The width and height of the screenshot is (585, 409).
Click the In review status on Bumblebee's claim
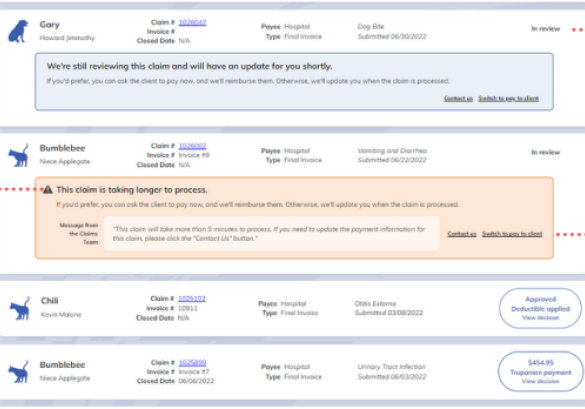[x=545, y=152]
